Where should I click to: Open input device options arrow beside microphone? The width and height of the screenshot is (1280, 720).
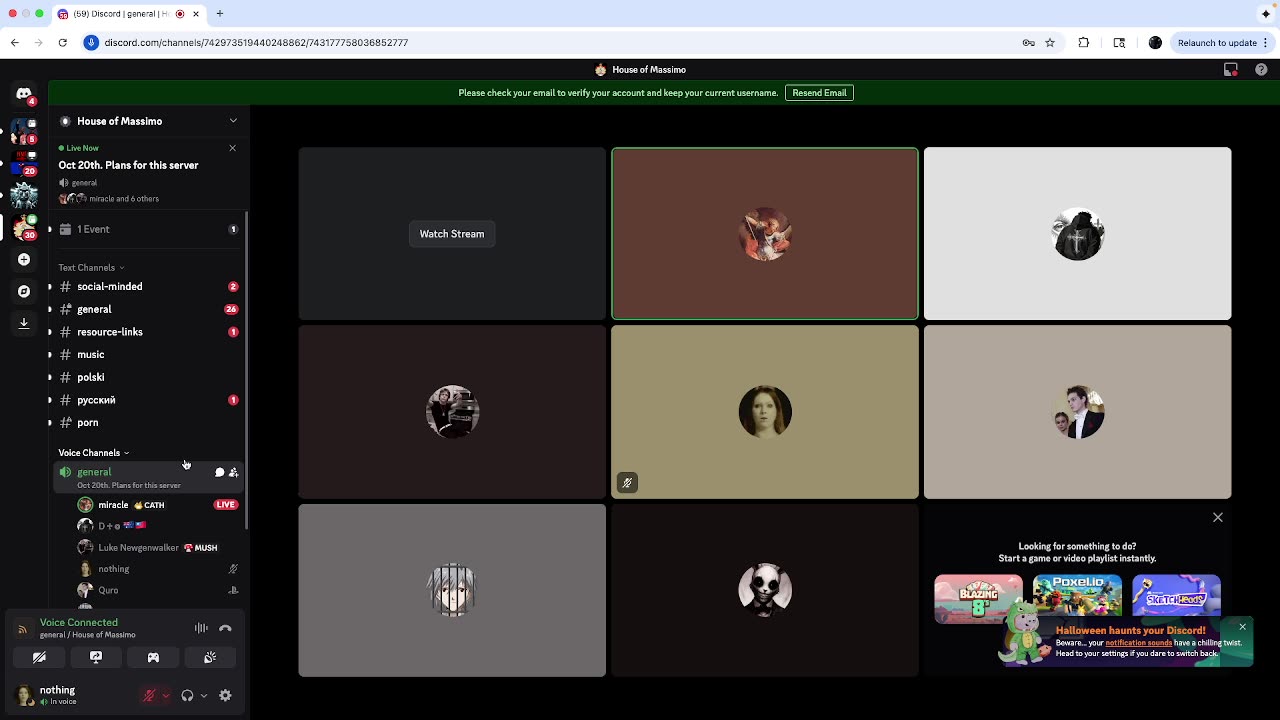tap(166, 696)
